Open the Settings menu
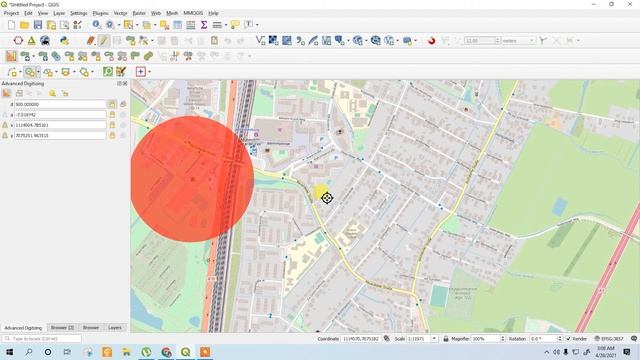 [78, 13]
